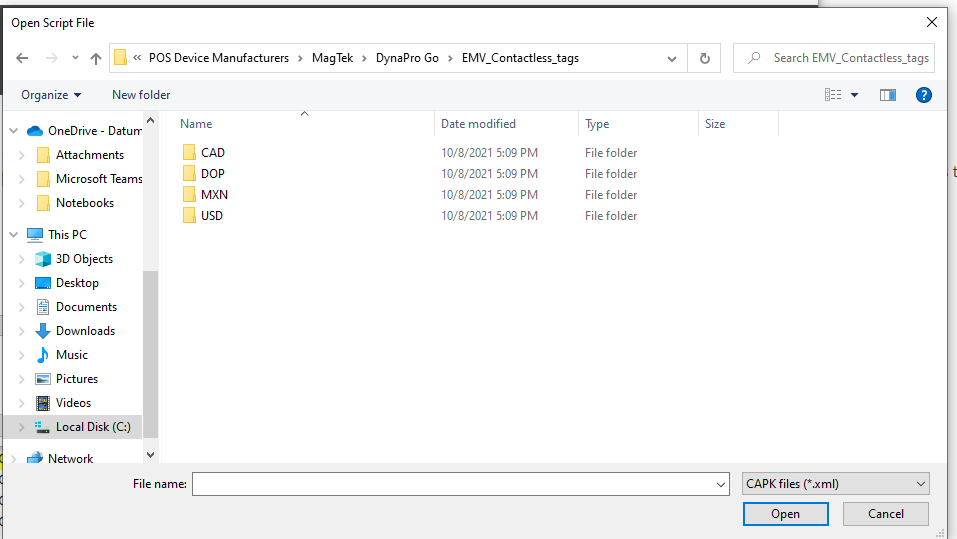The height and width of the screenshot is (539, 957).
Task: Expand the Local Disk (C:) tree node
Action: coord(22,427)
